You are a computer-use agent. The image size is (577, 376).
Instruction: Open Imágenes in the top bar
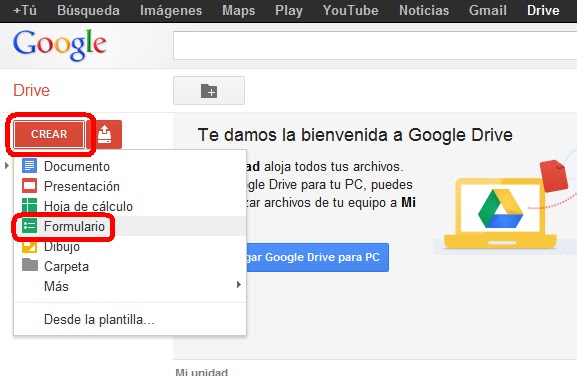[171, 11]
